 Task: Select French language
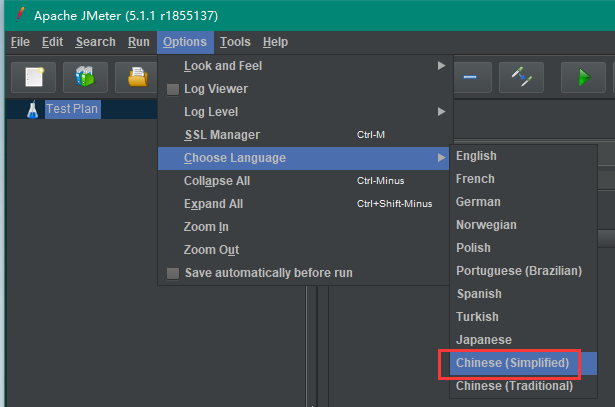click(523, 179)
